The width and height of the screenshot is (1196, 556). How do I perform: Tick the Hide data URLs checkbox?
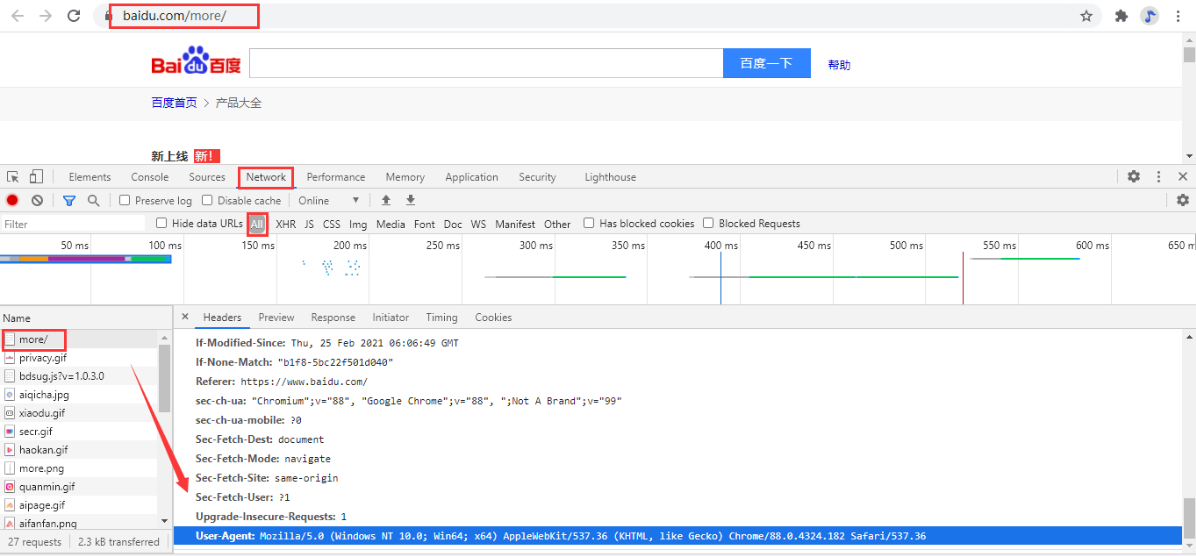(x=162, y=224)
